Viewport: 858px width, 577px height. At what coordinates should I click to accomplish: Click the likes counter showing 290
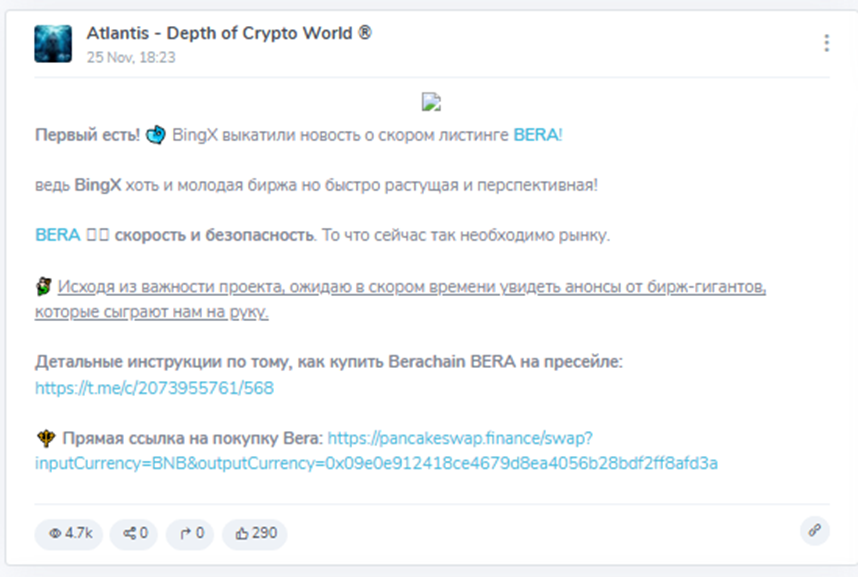(255, 533)
